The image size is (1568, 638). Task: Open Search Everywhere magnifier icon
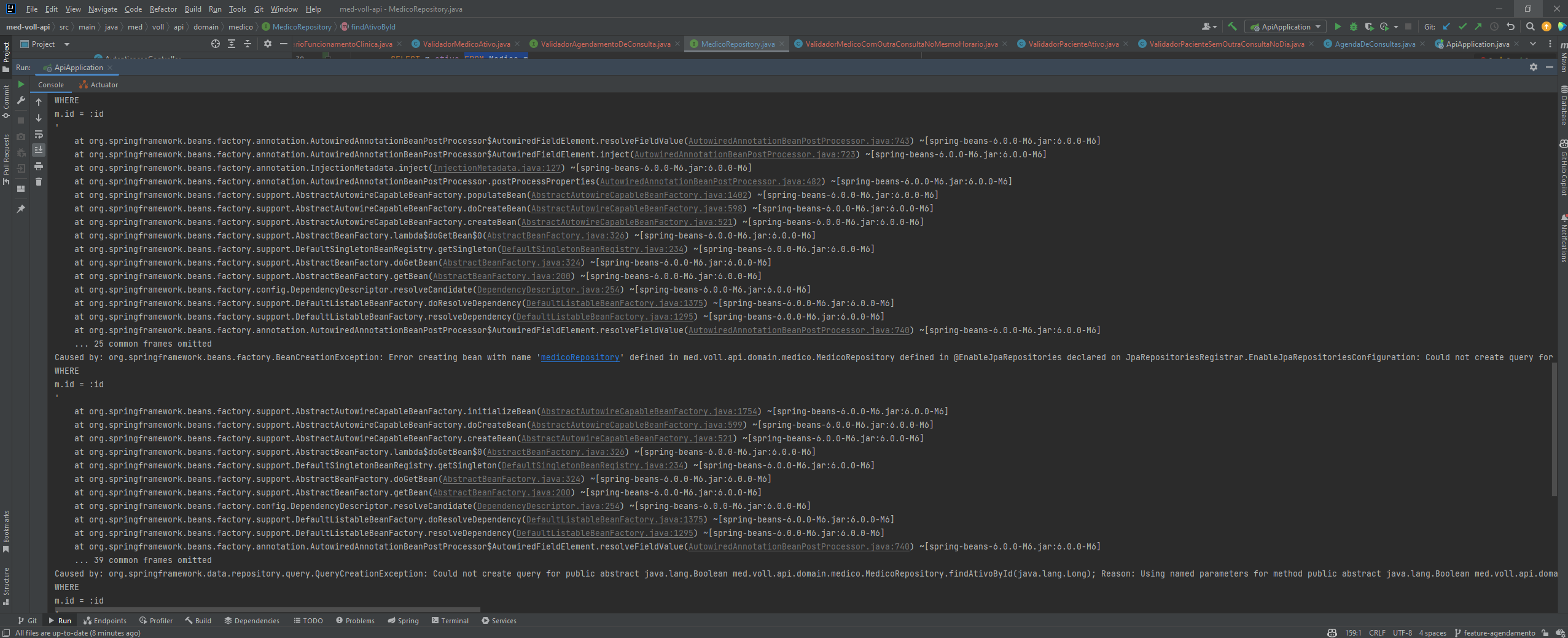click(x=1531, y=26)
